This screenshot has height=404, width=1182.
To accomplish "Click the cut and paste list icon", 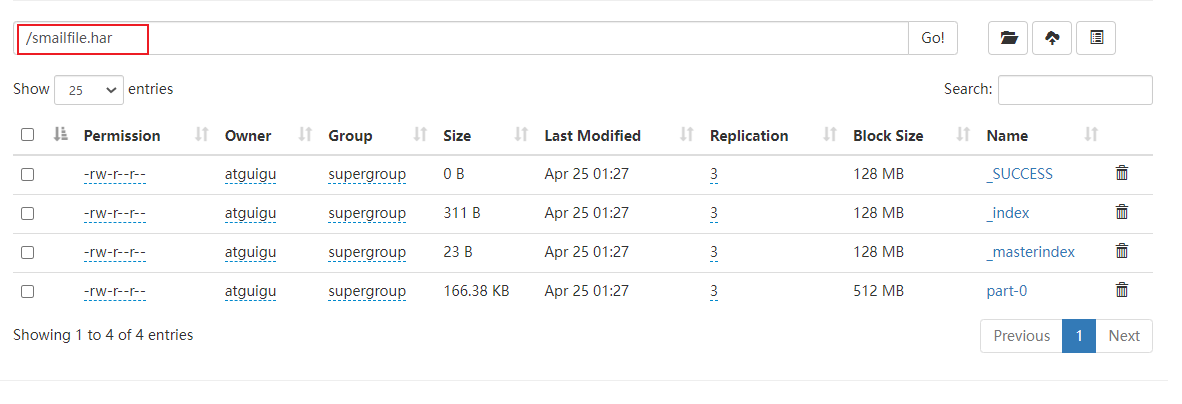I will click(1096, 38).
